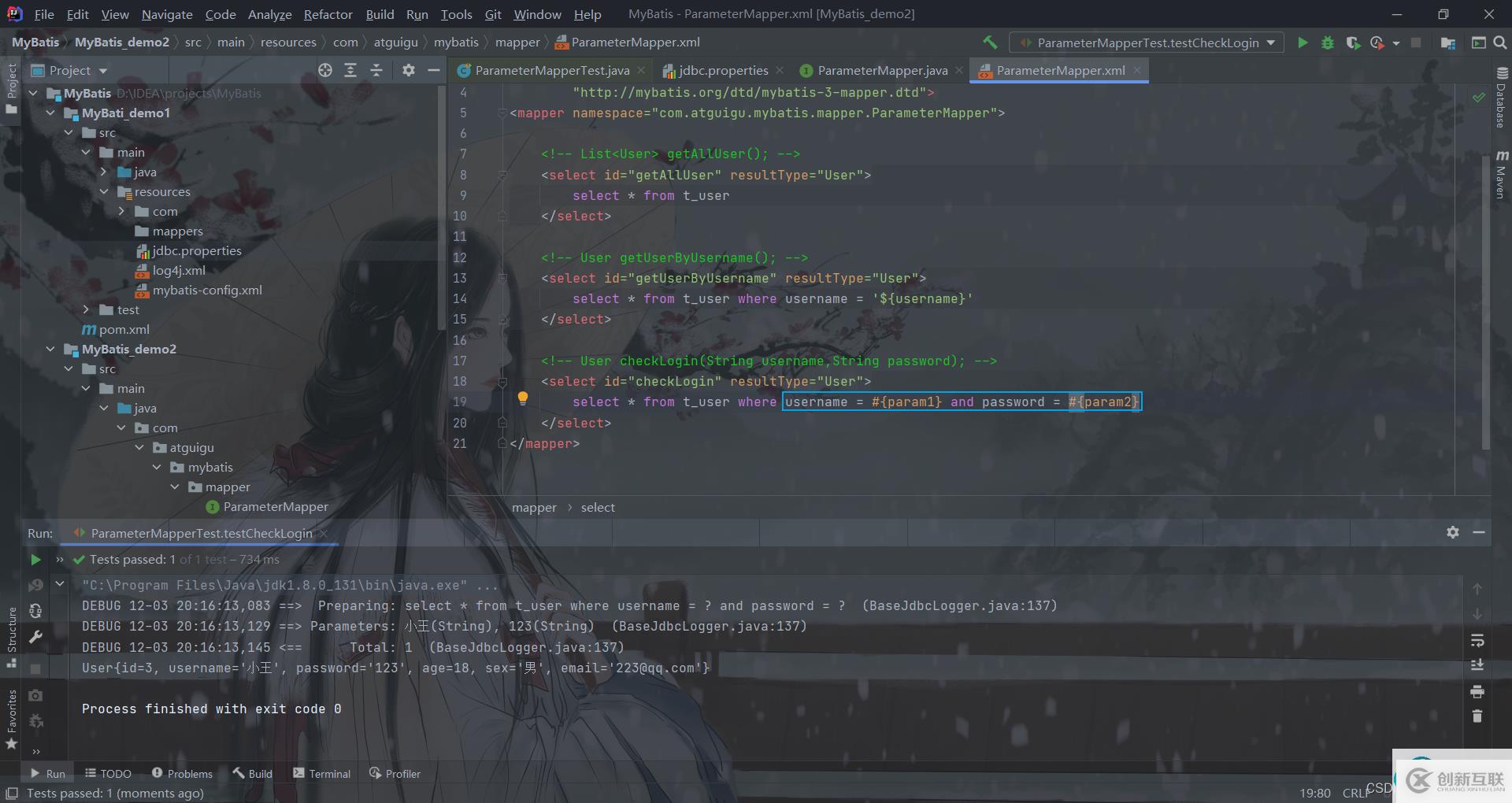Collapse MyBati_demo1 module node
1512x803 pixels.
tap(50, 113)
